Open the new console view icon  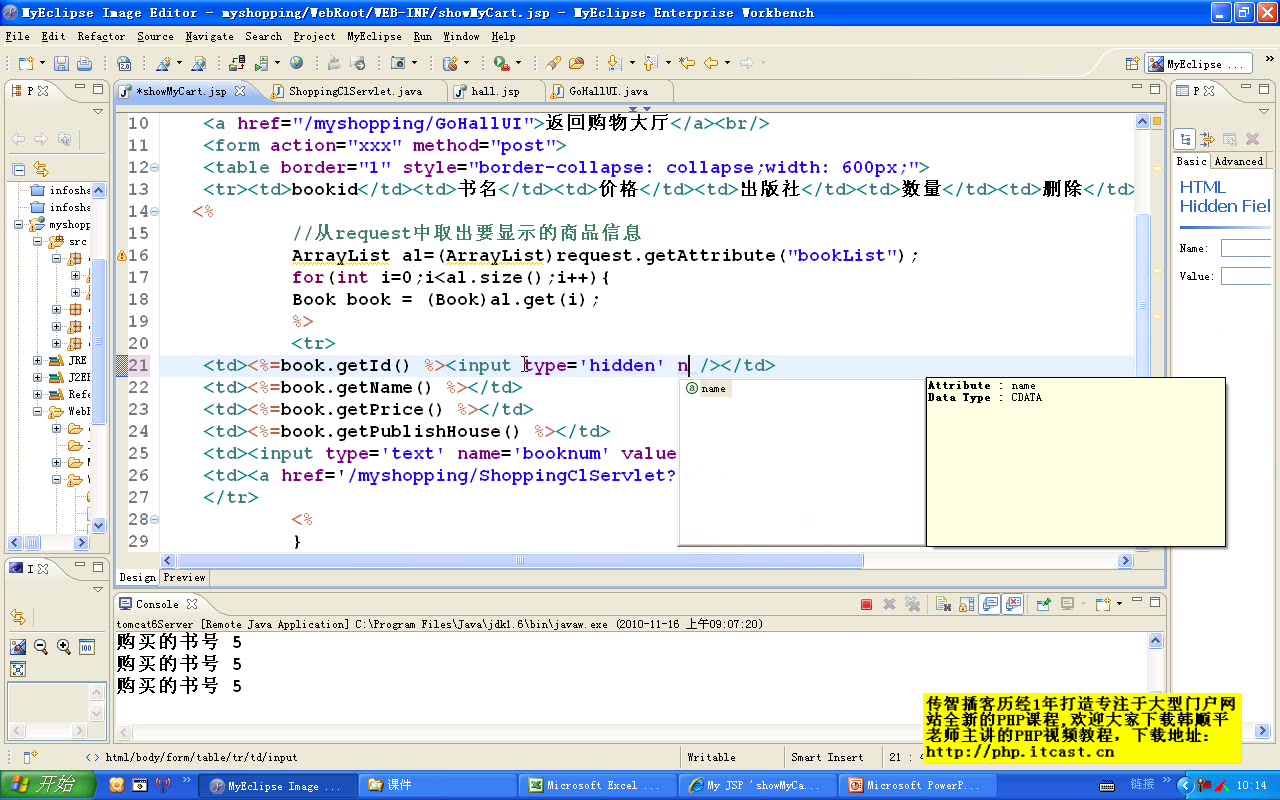tap(1102, 604)
